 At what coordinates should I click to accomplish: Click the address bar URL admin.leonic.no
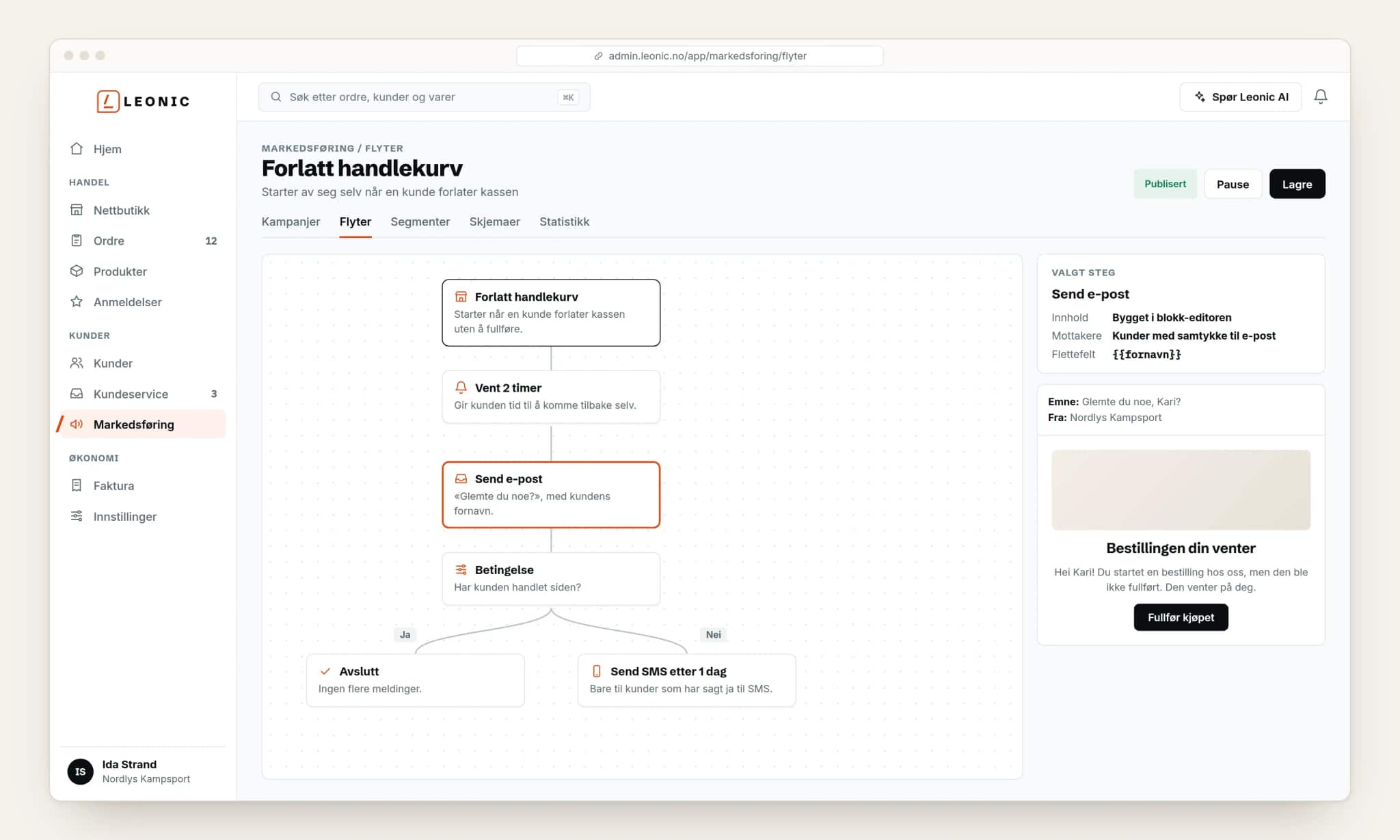(700, 56)
